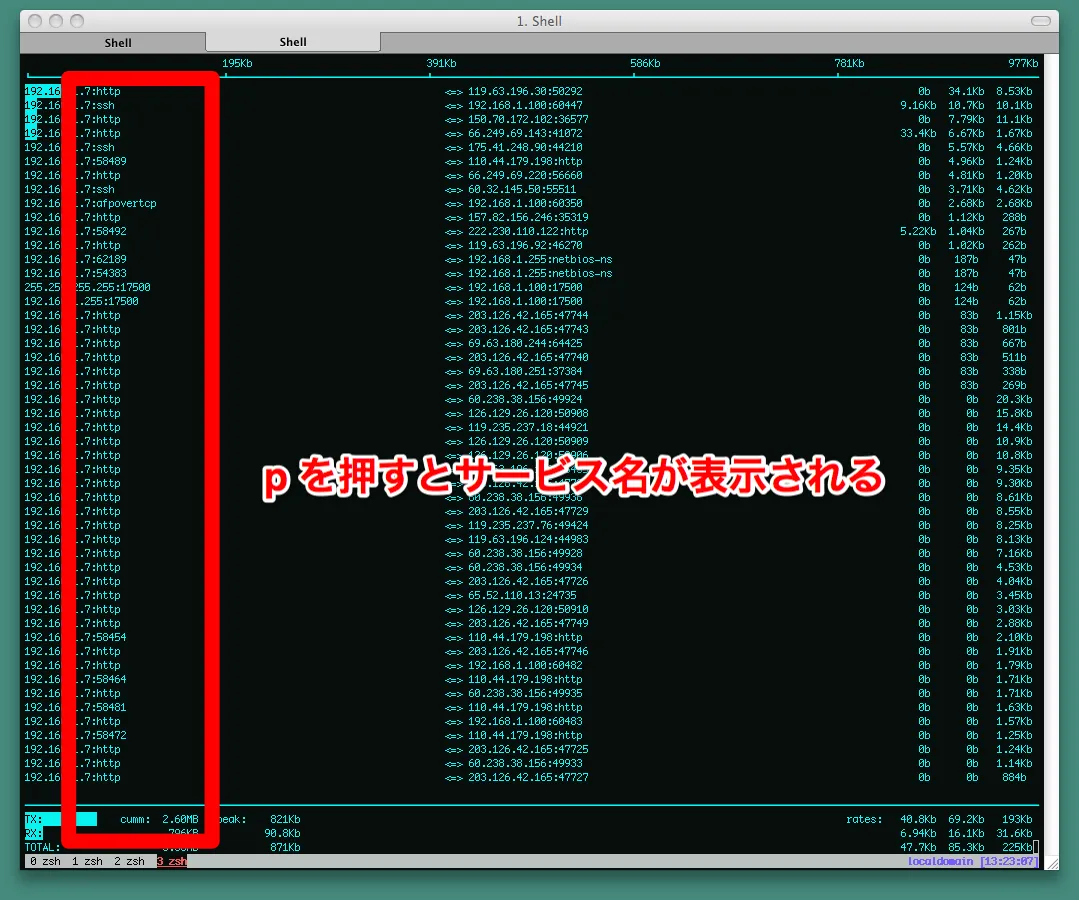Click the zoom window button
The width and height of the screenshot is (1079, 900).
[77, 21]
